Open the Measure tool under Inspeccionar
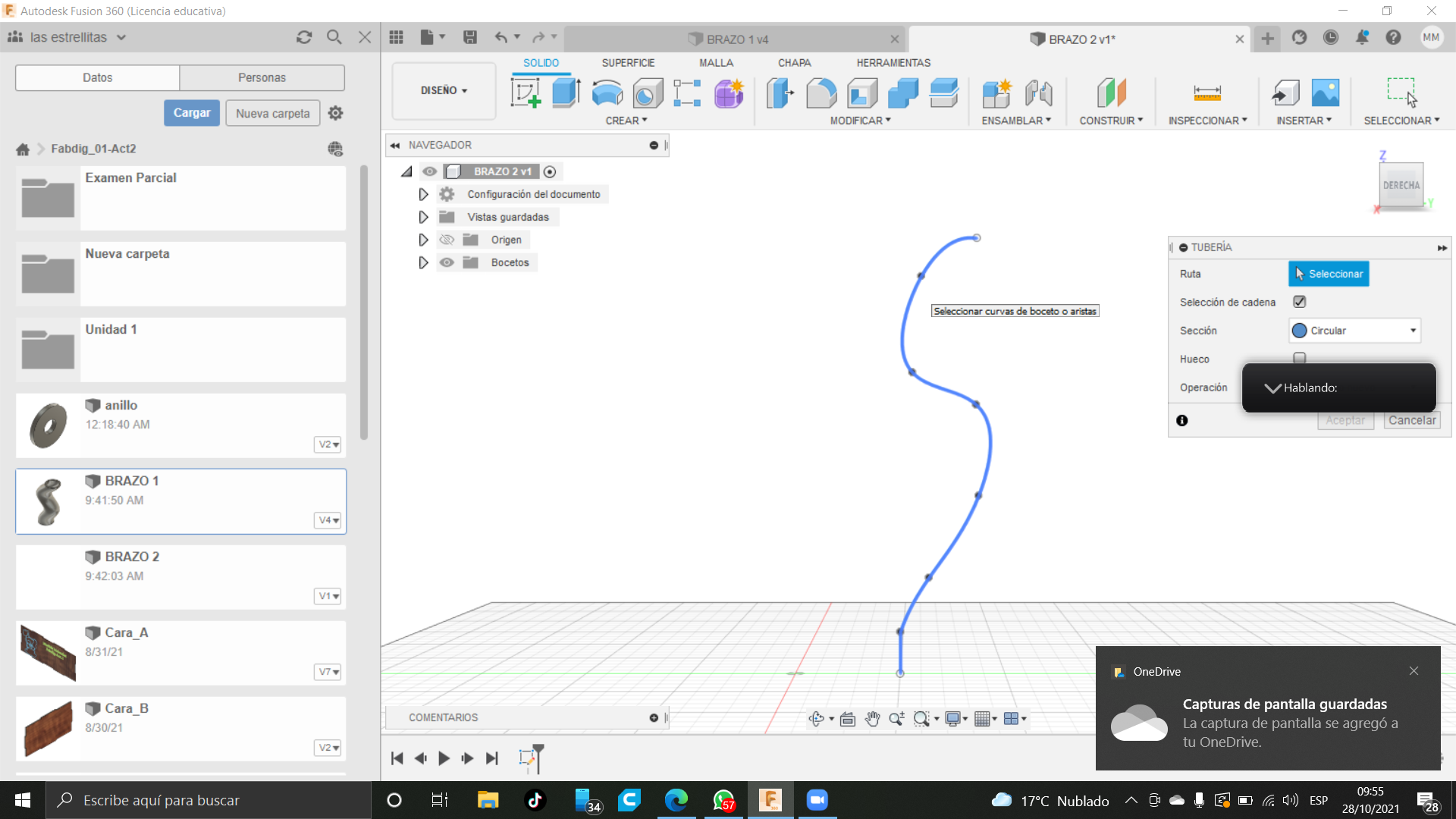Screen dimensions: 1456x819 click(1207, 93)
